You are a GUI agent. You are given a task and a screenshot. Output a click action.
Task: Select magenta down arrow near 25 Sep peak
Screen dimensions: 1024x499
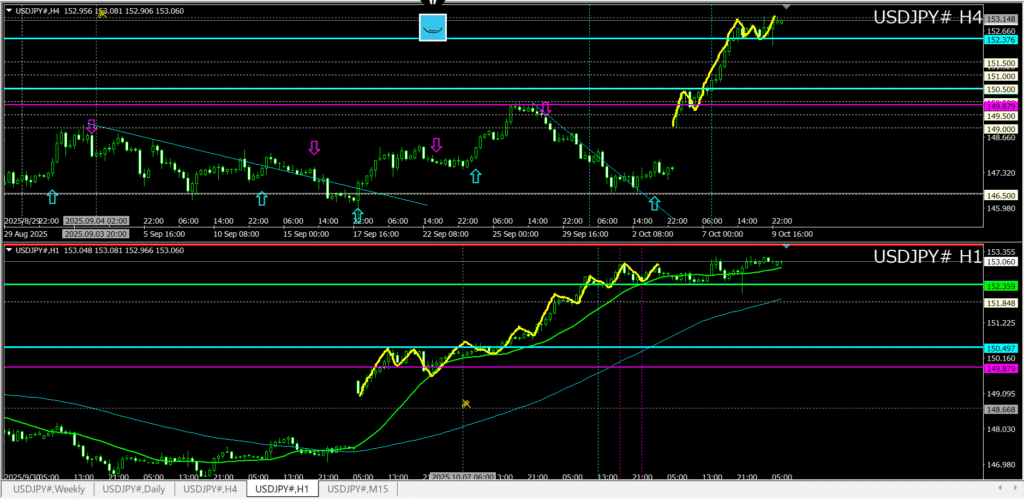545,108
